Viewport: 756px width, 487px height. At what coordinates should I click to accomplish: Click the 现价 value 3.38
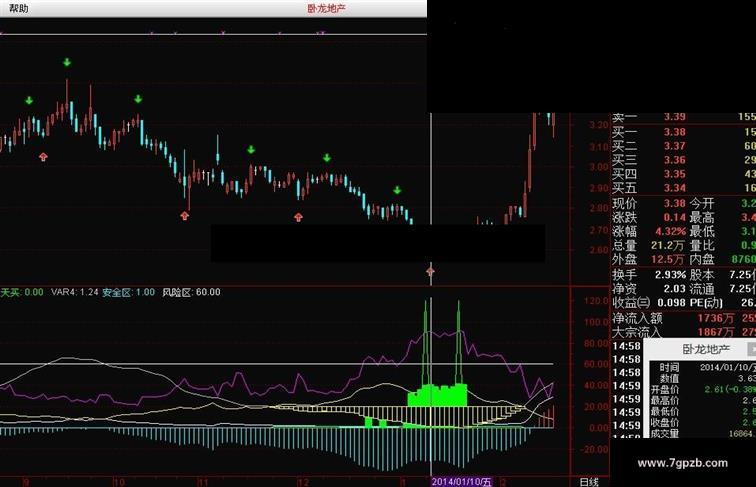[675, 203]
